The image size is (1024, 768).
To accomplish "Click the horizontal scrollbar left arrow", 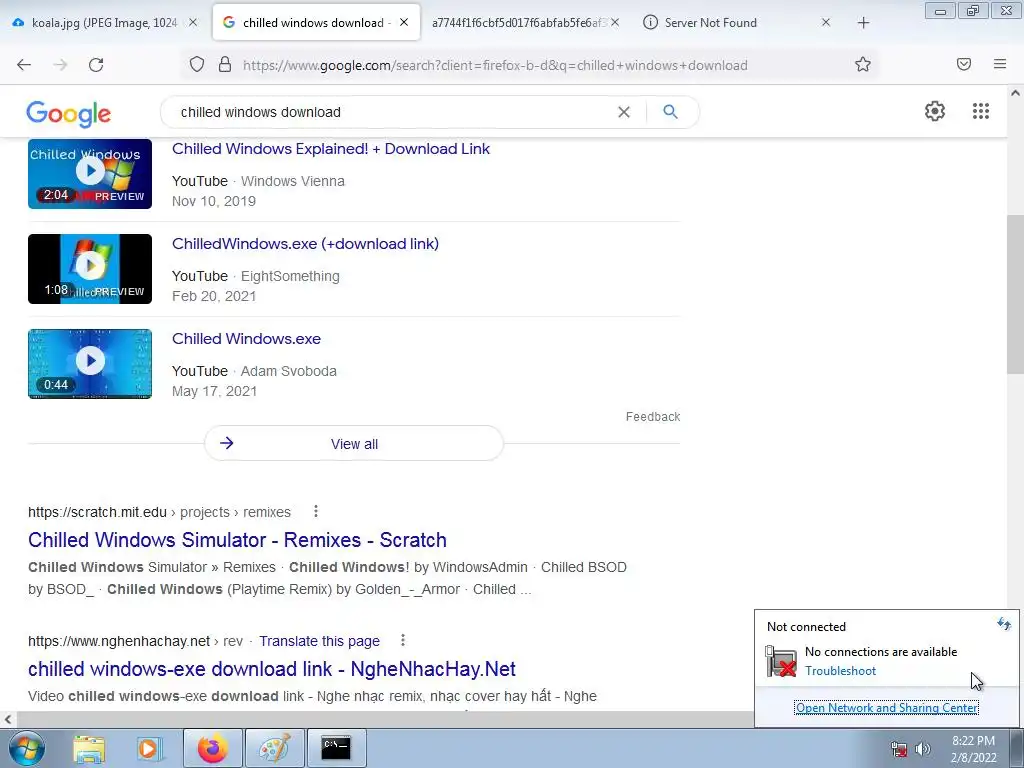I will pos(8,720).
